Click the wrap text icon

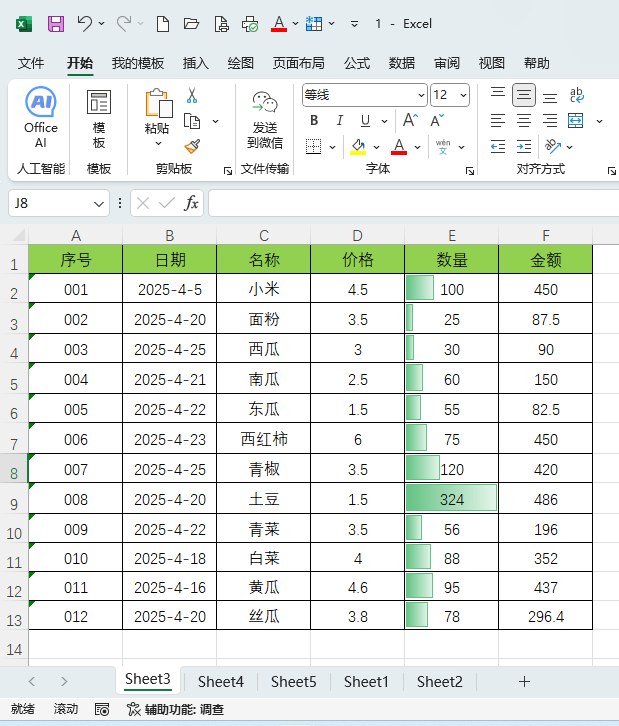click(576, 95)
